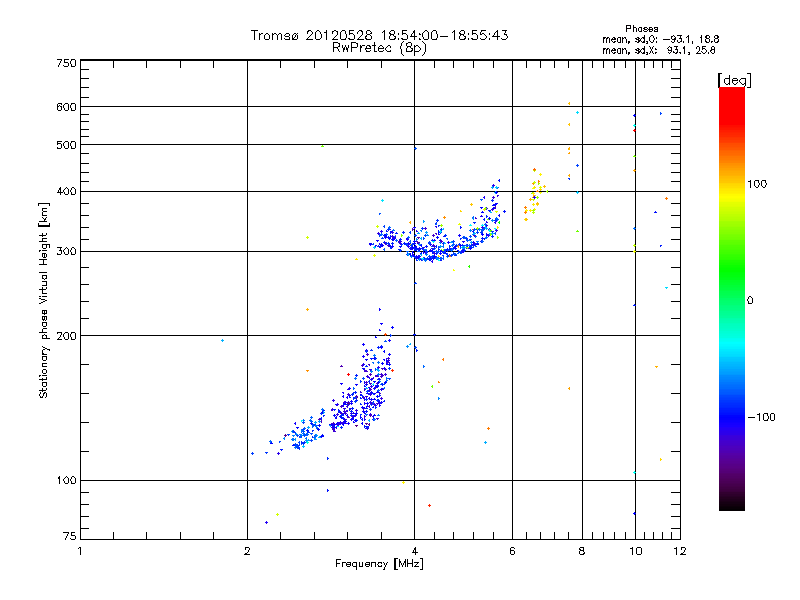Click the x-axis '4' tick label
This screenshot has height=600, width=800.
tap(415, 551)
